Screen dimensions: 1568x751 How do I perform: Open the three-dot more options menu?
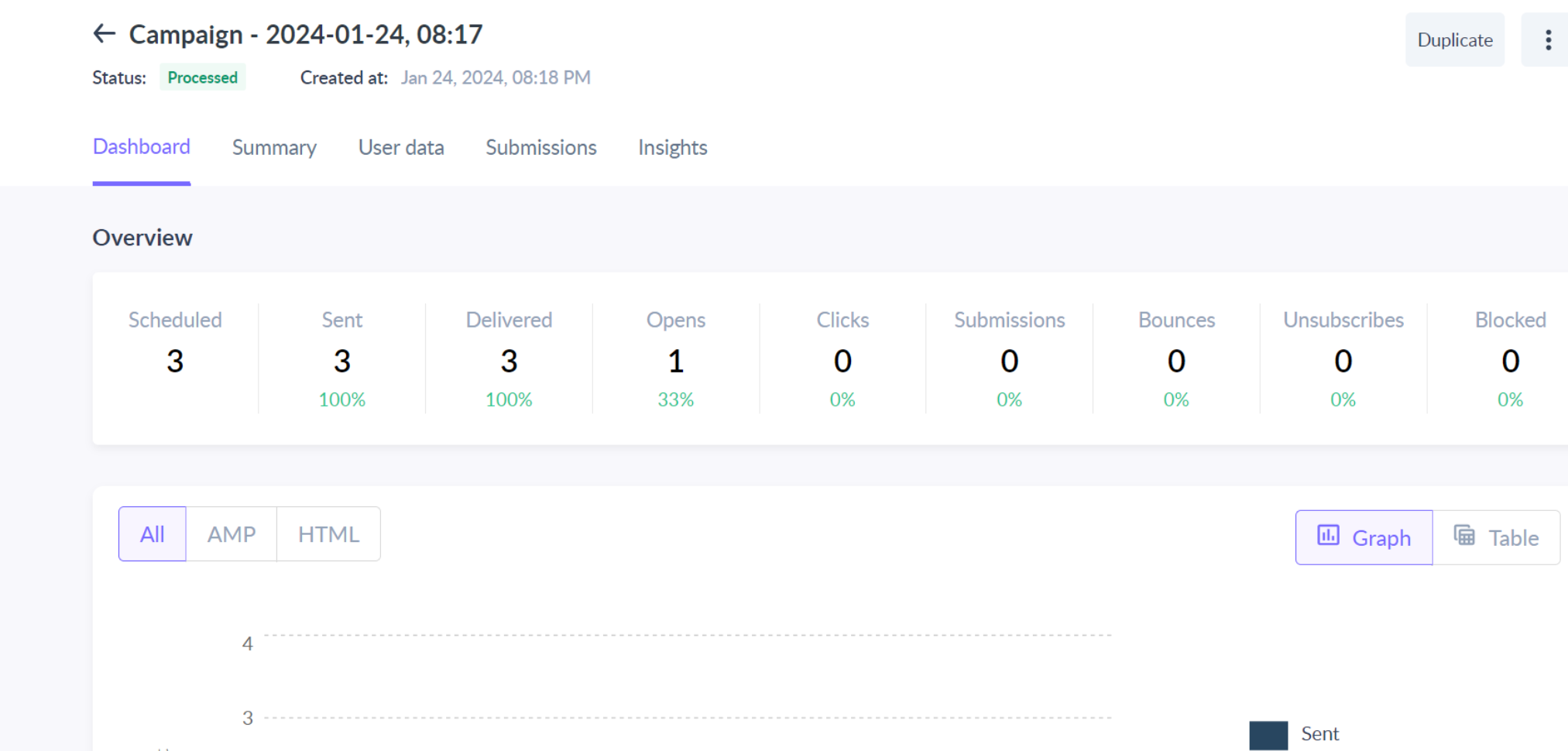pos(1548,40)
